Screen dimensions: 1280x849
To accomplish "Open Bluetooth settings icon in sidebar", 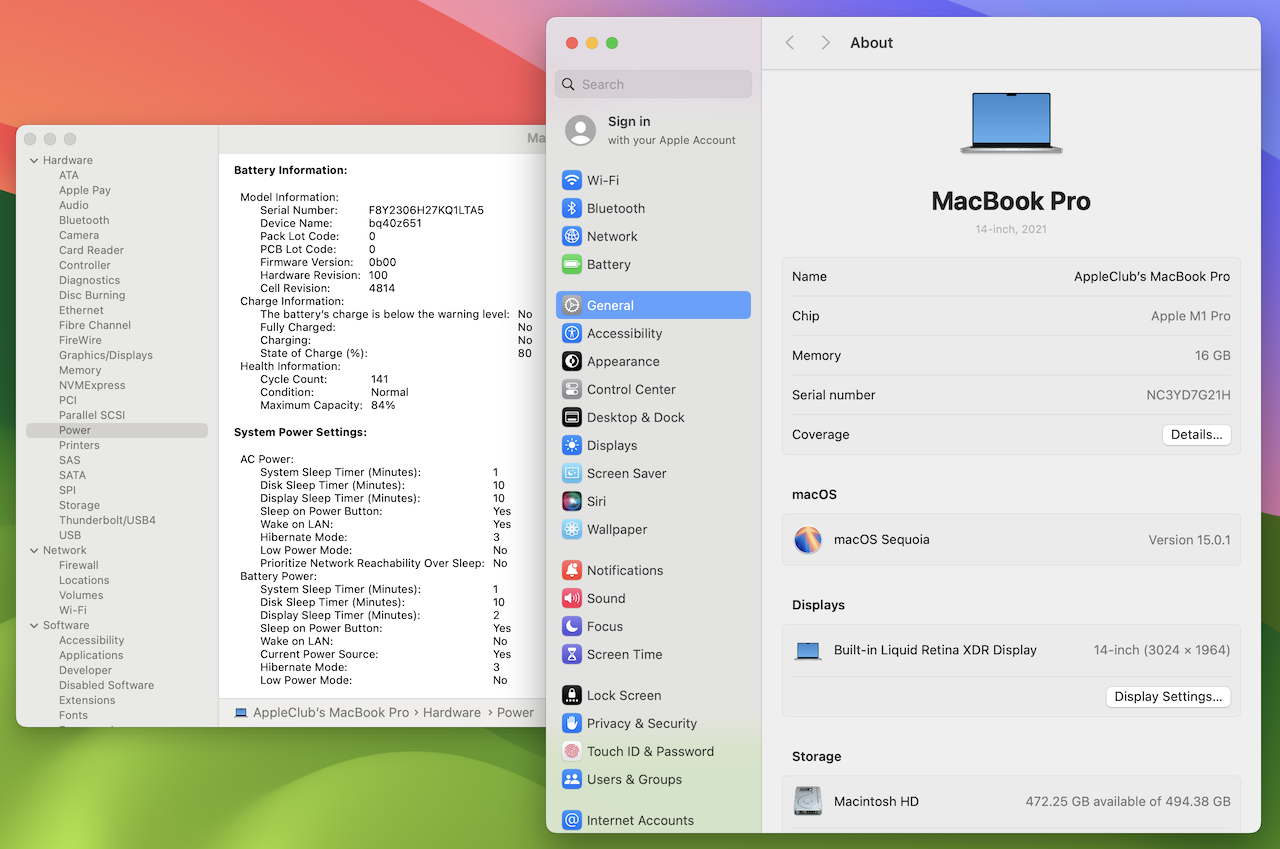I will (572, 208).
